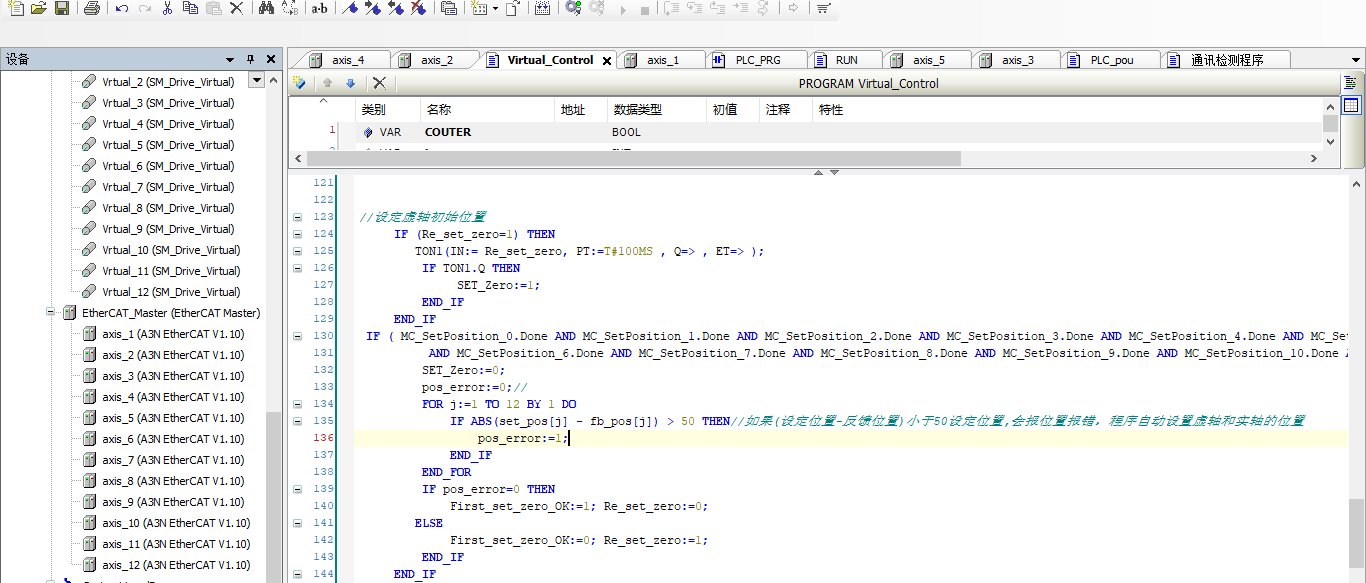Image resolution: width=1366 pixels, height=583 pixels.
Task: Undo the last edit
Action: [x=122, y=8]
